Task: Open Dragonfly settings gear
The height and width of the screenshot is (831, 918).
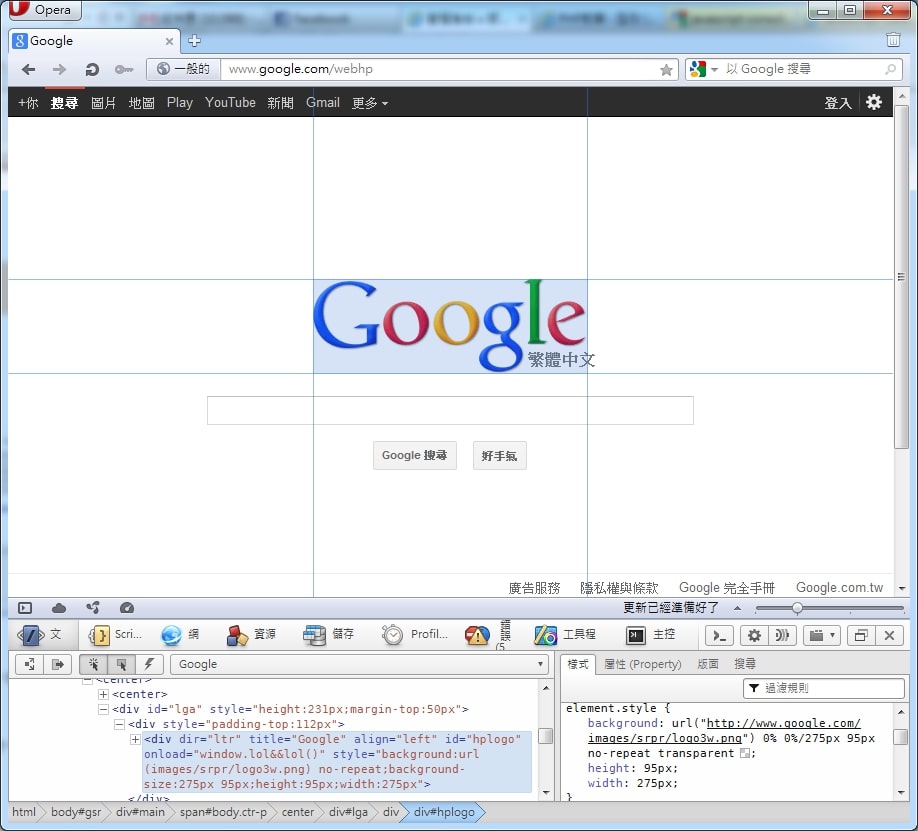Action: [x=754, y=635]
